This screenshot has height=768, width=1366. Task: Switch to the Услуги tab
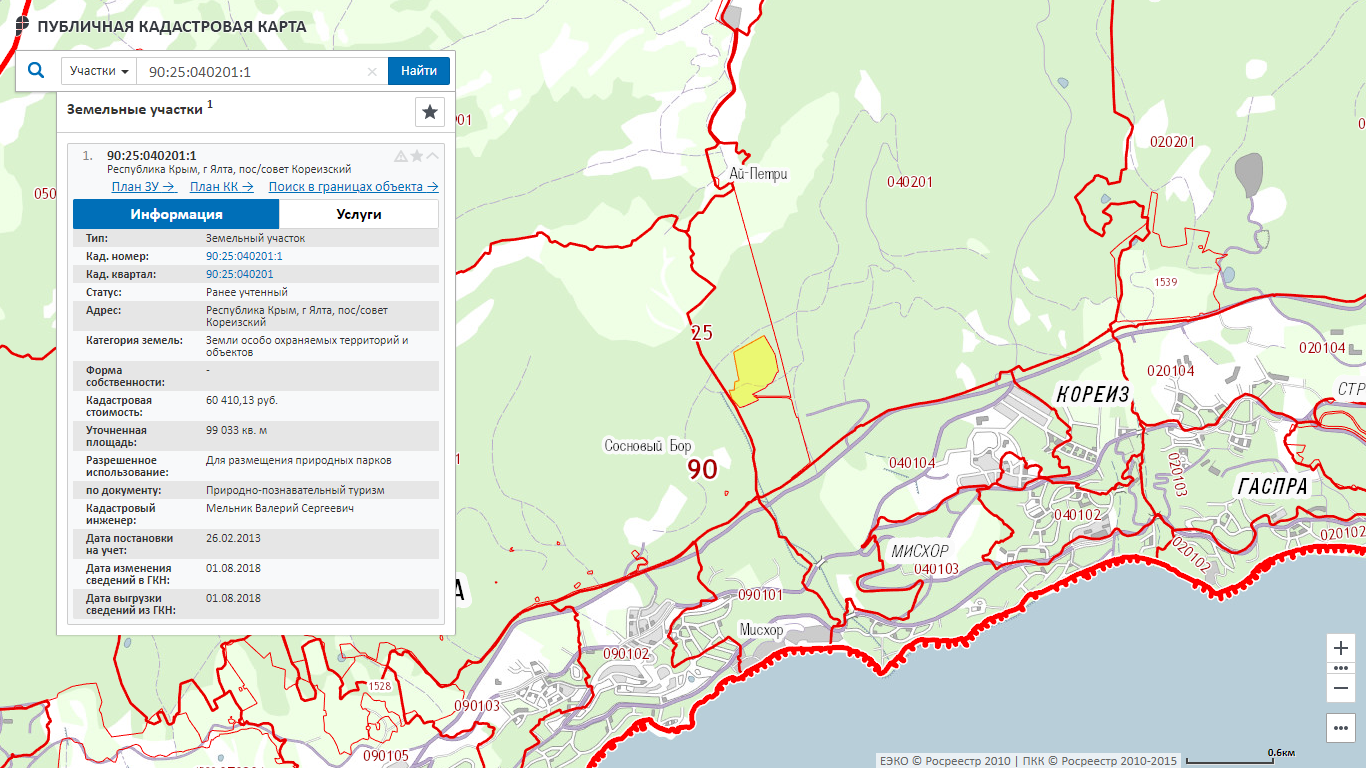(x=358, y=214)
